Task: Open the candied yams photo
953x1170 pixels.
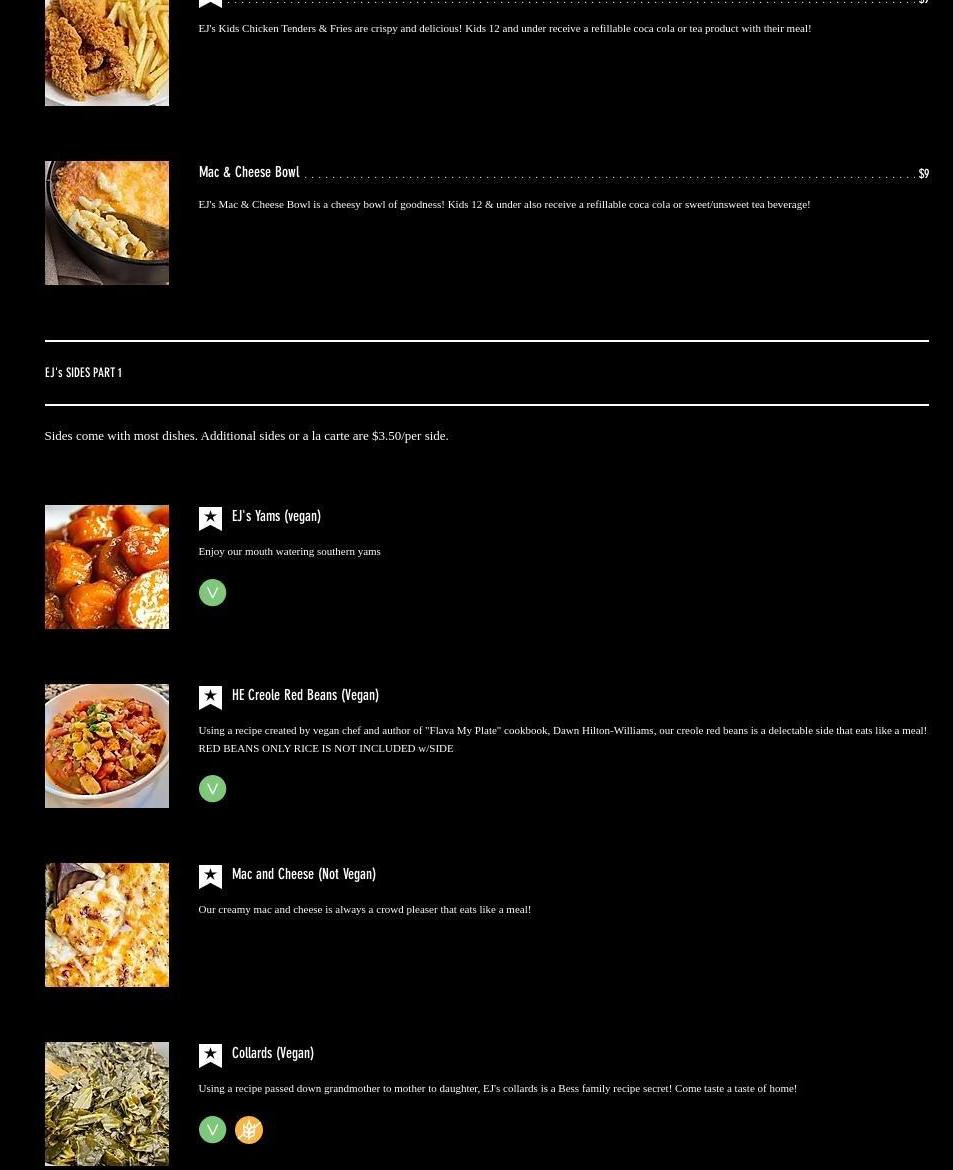Action: (x=107, y=567)
